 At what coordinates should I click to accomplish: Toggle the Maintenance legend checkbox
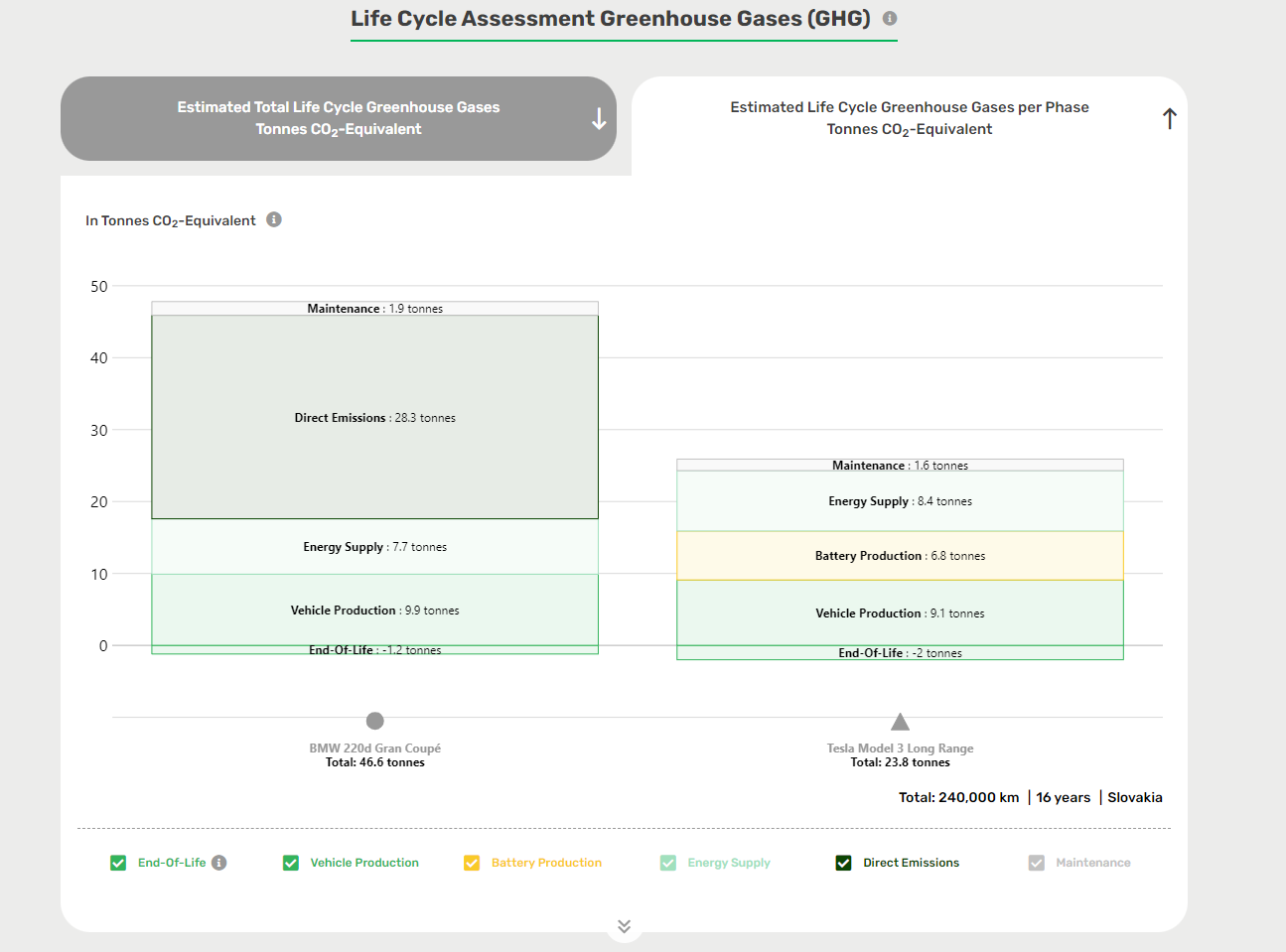pyautogui.click(x=1037, y=863)
